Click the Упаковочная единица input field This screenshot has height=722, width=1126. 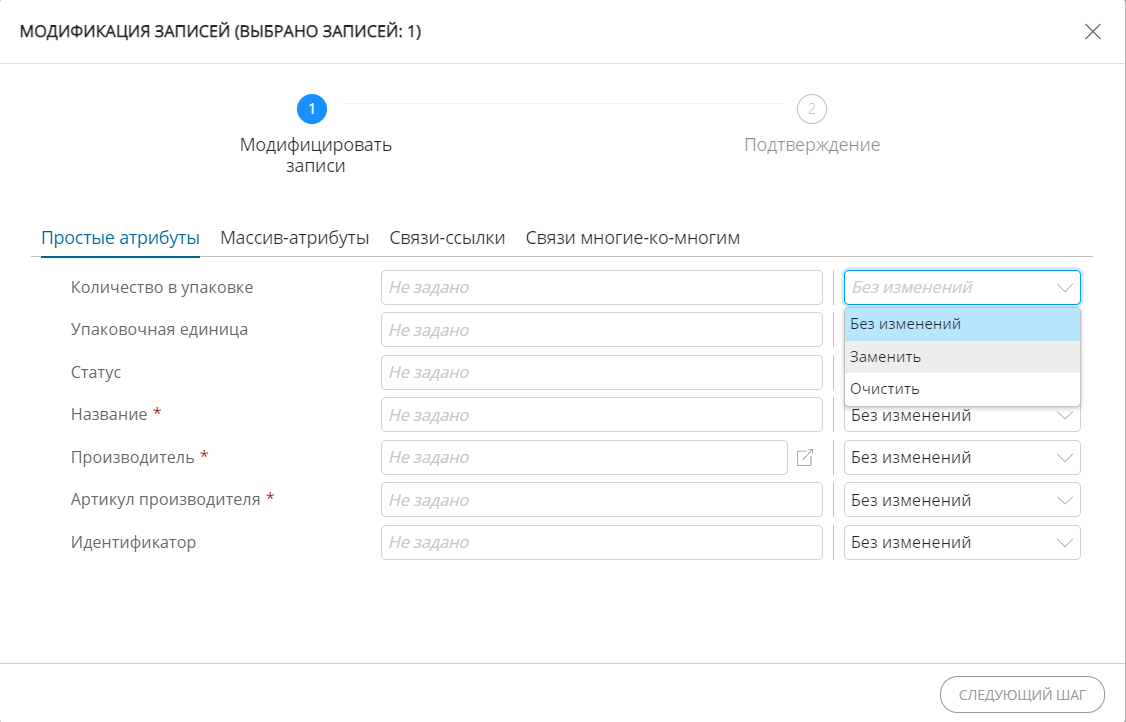click(601, 330)
